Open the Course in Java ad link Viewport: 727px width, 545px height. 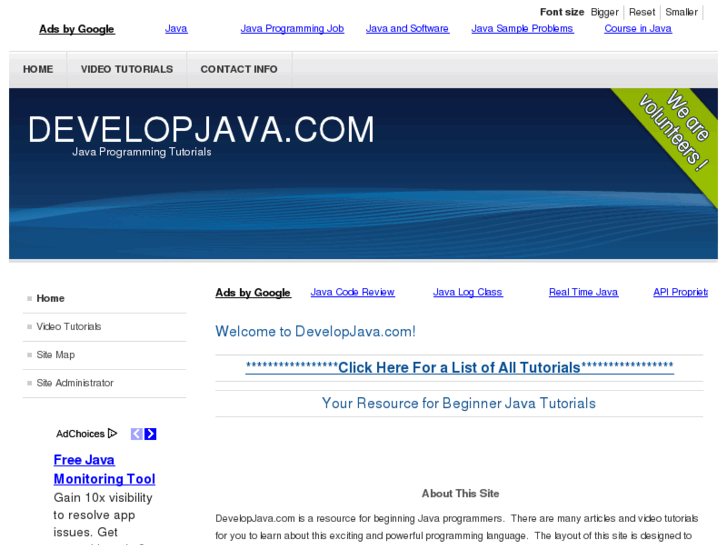pos(638,28)
